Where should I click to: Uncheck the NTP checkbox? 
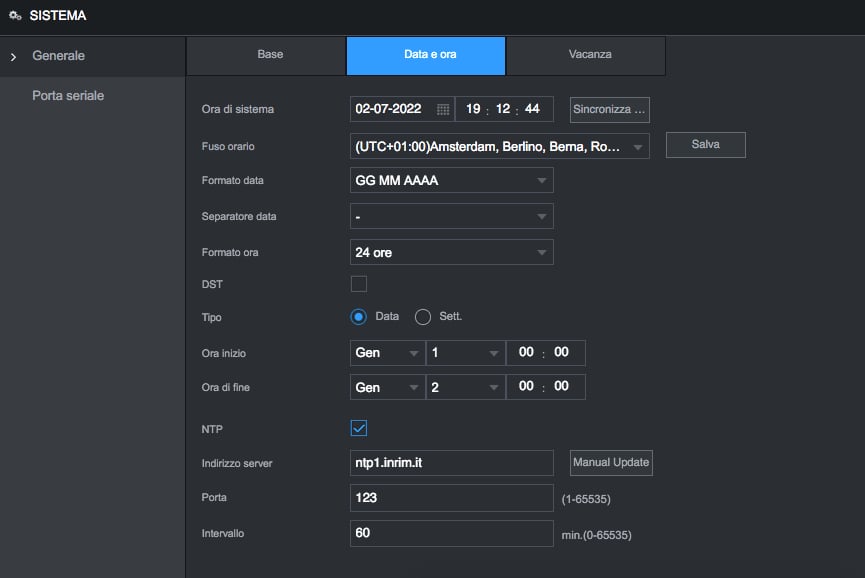[359, 428]
